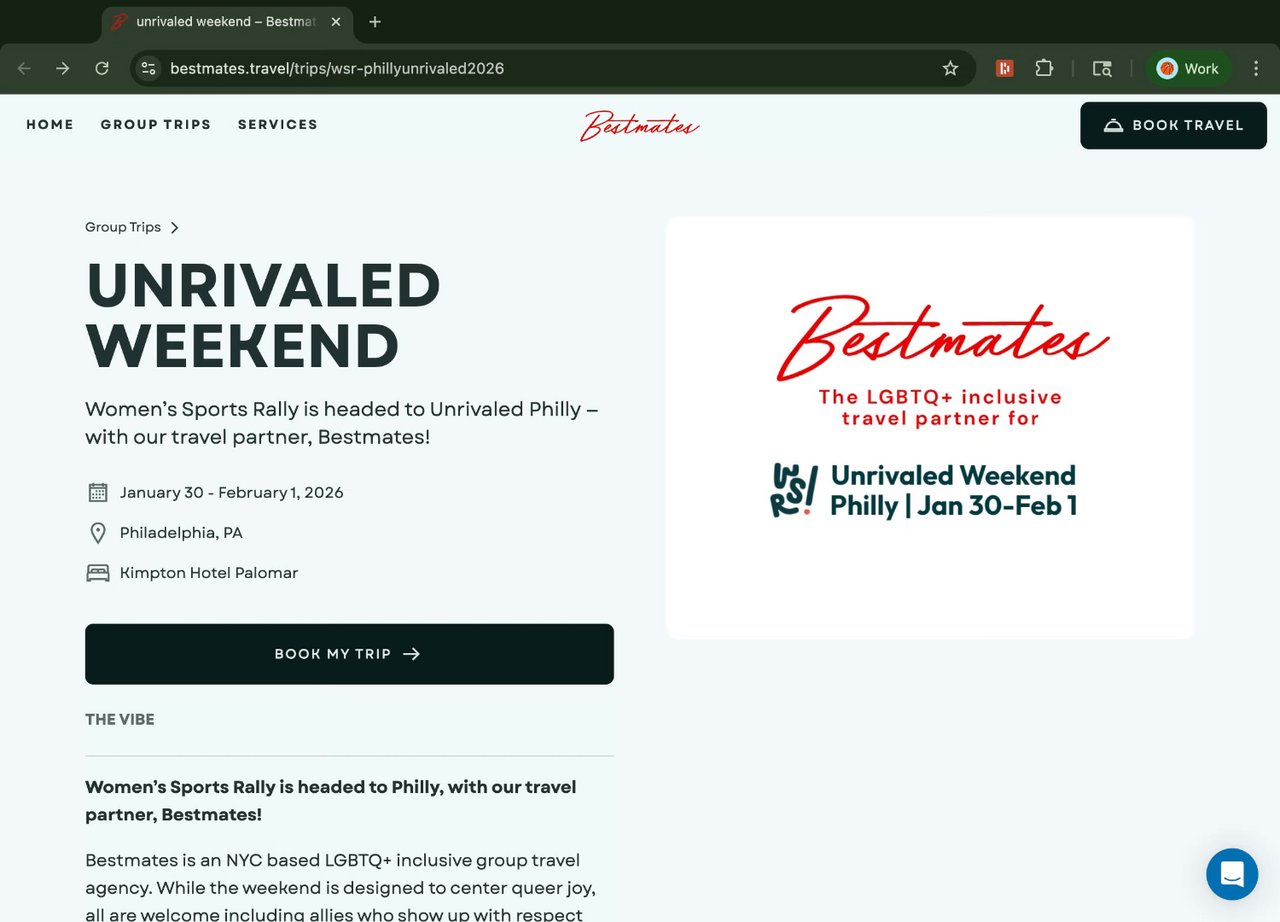The width and height of the screenshot is (1280, 922).
Task: Reload the page with refresh icon
Action: click(x=102, y=68)
